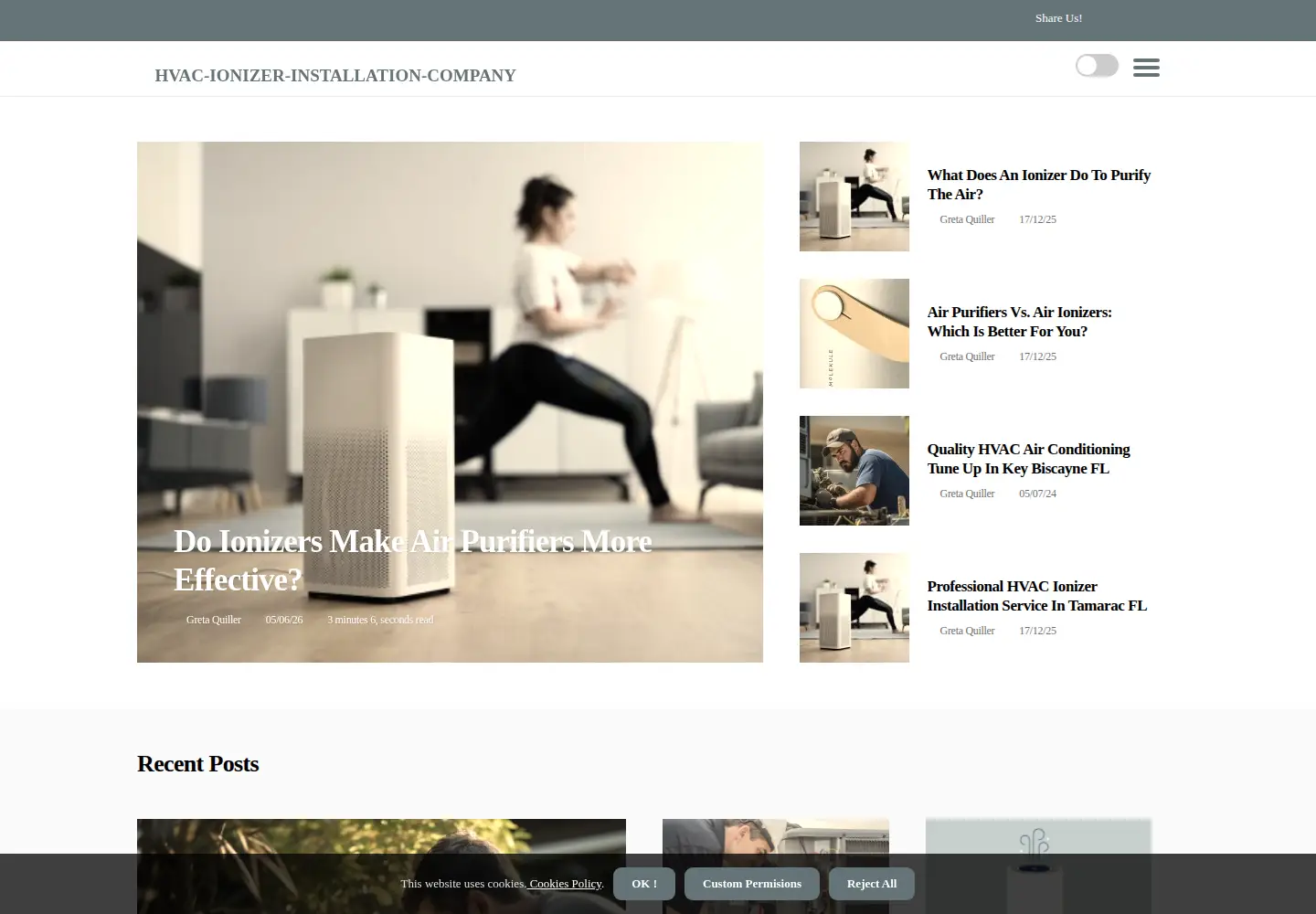Toggle the dark mode switch
Screen dimensions: 1316x914
1097,66
